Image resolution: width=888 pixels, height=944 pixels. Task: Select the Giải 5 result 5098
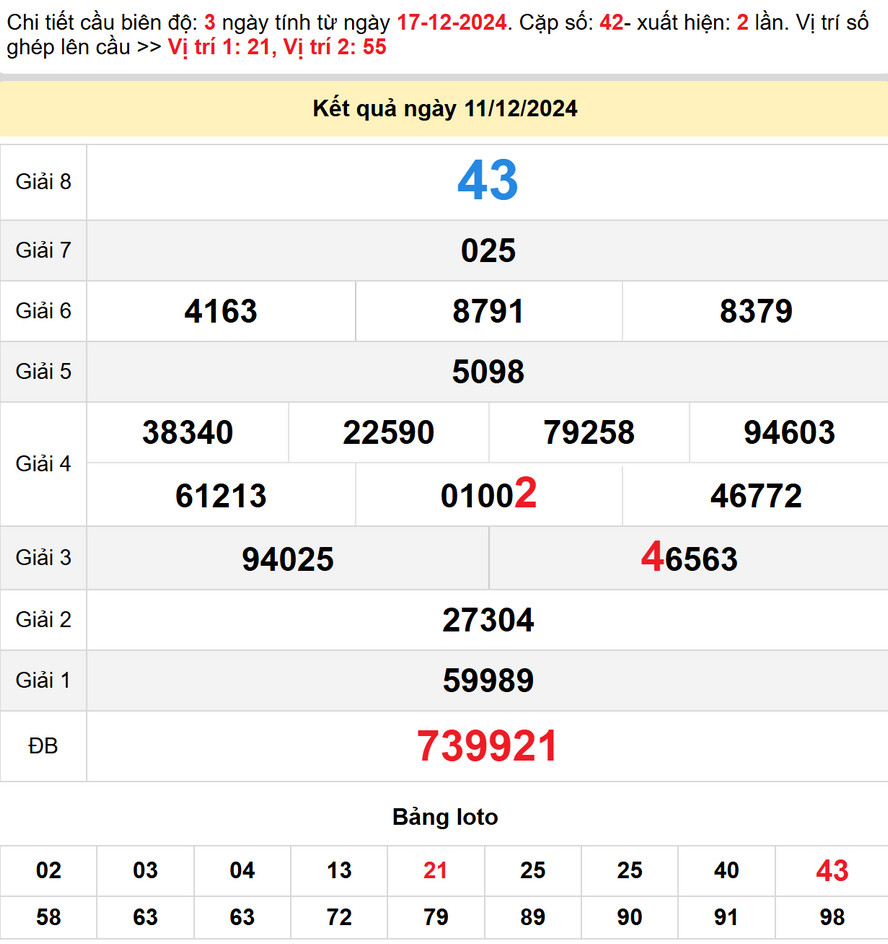coord(487,372)
